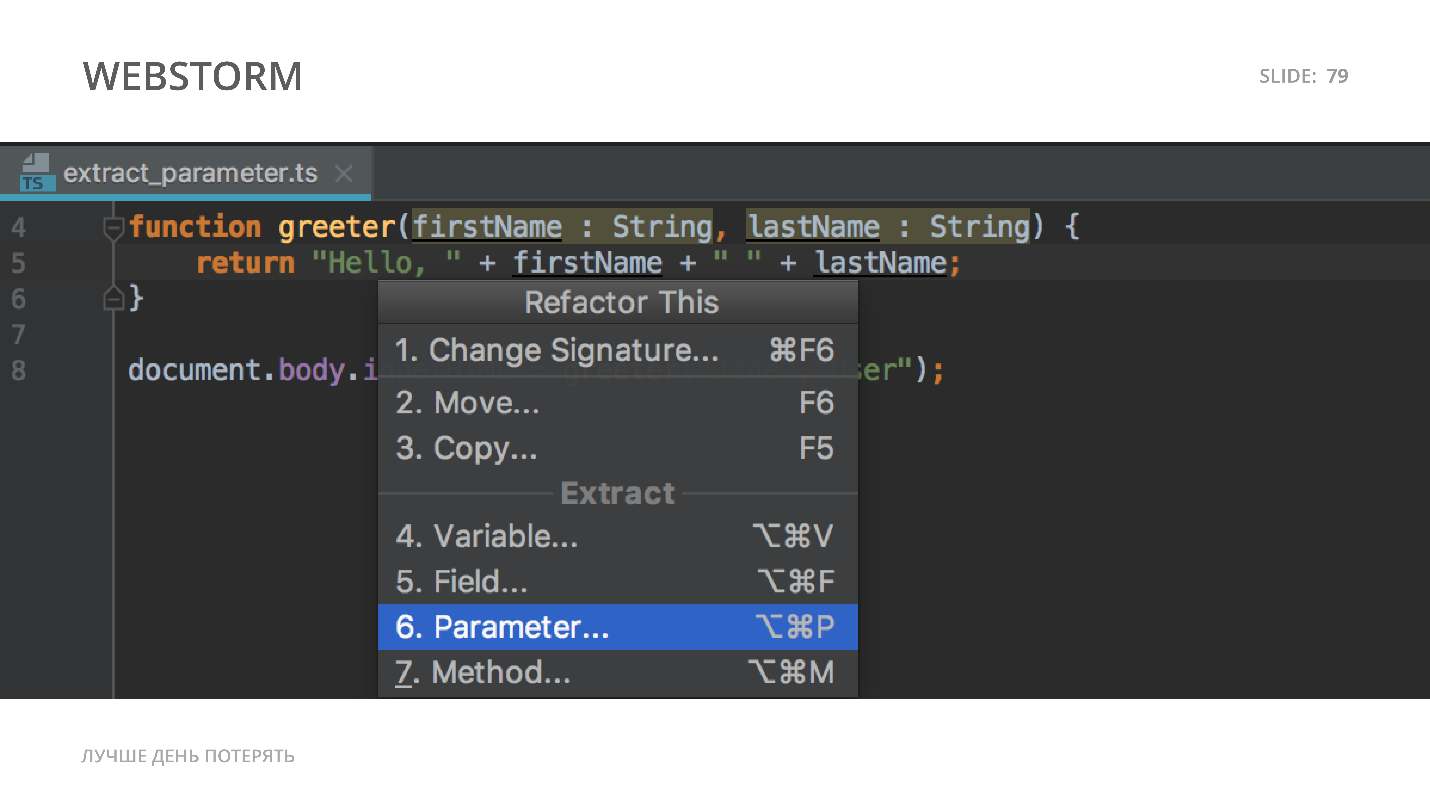Click the TypeScript file icon on the tab
The image size is (1430, 804).
[x=37, y=173]
